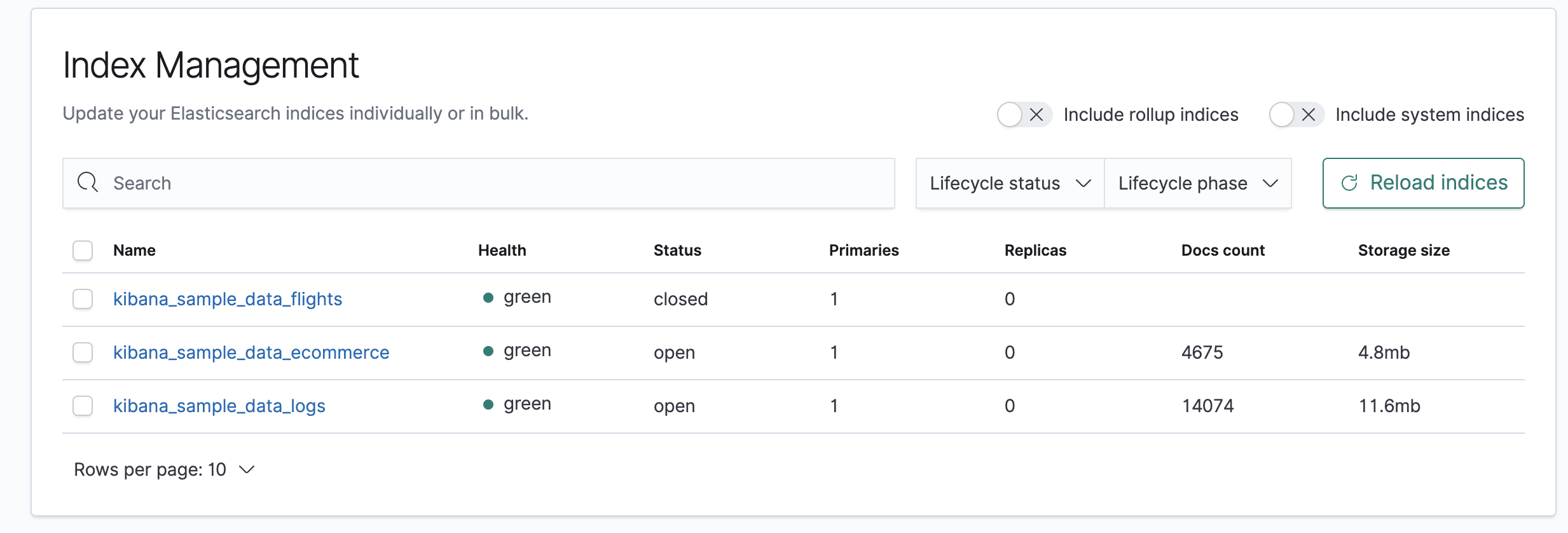1568x533 pixels.
Task: Enable Include rollup indices switch
Action: (1024, 114)
